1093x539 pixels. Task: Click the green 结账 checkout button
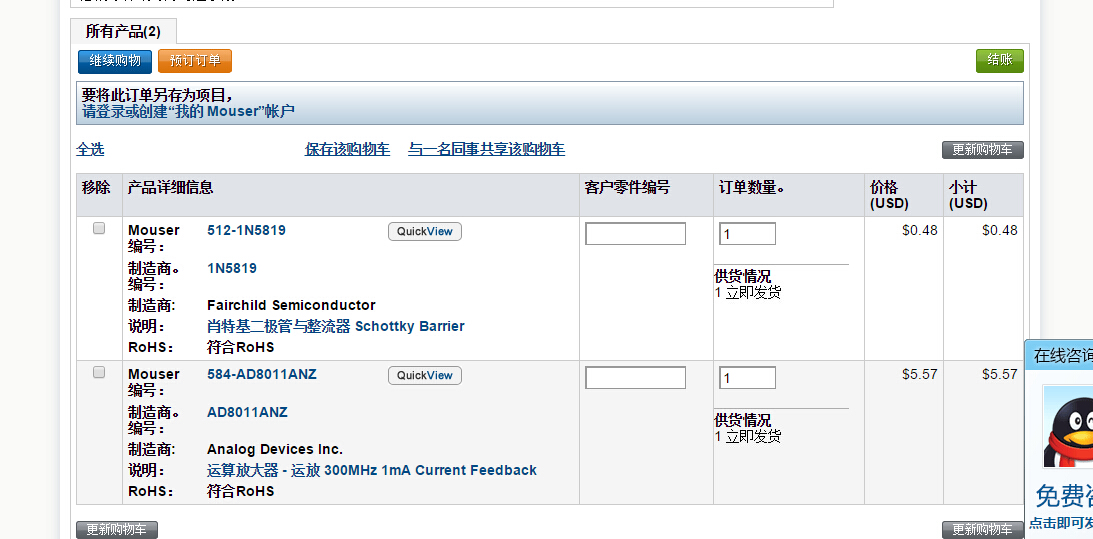tap(1000, 61)
